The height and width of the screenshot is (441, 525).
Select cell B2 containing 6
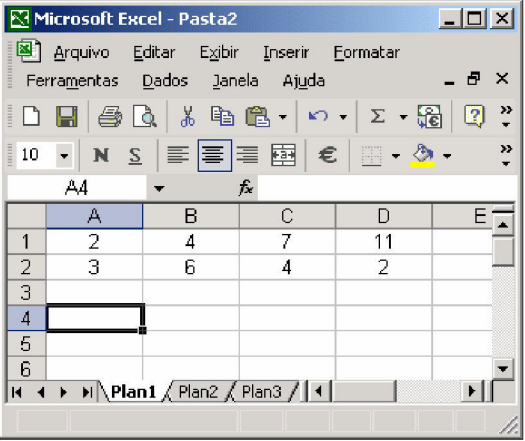191,267
